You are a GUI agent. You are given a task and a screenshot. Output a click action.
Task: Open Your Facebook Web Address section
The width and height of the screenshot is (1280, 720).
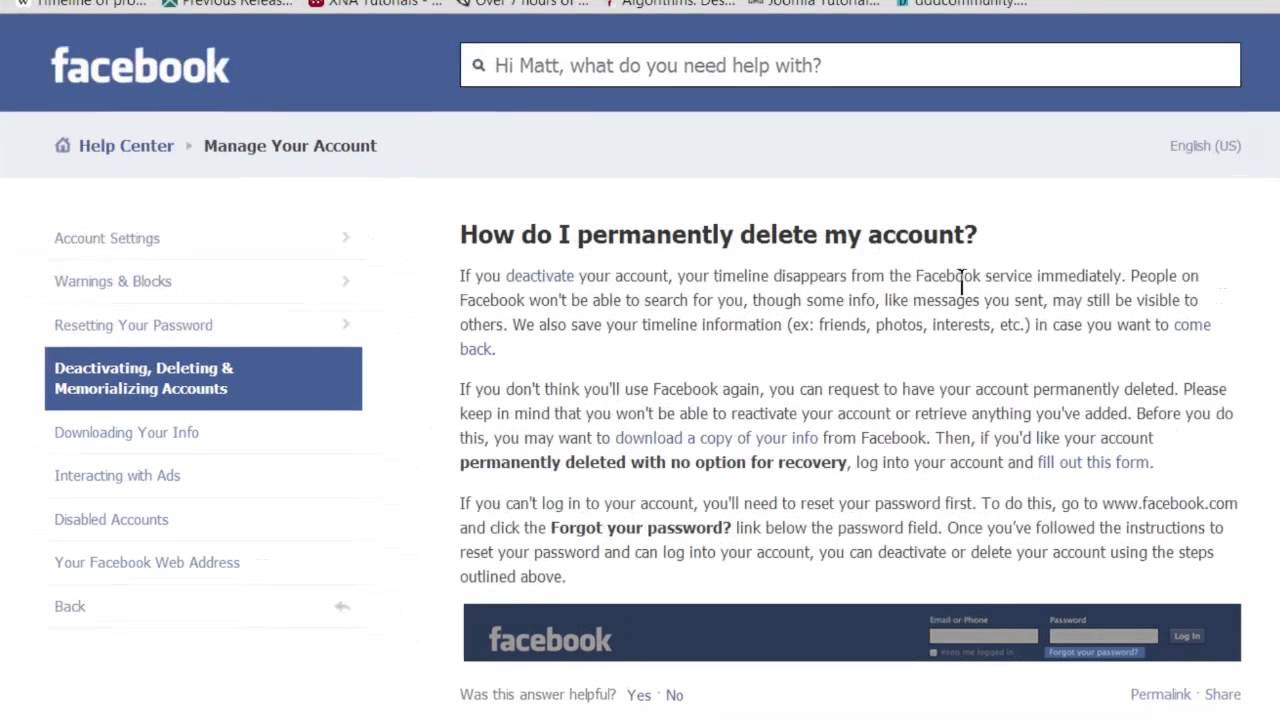147,563
